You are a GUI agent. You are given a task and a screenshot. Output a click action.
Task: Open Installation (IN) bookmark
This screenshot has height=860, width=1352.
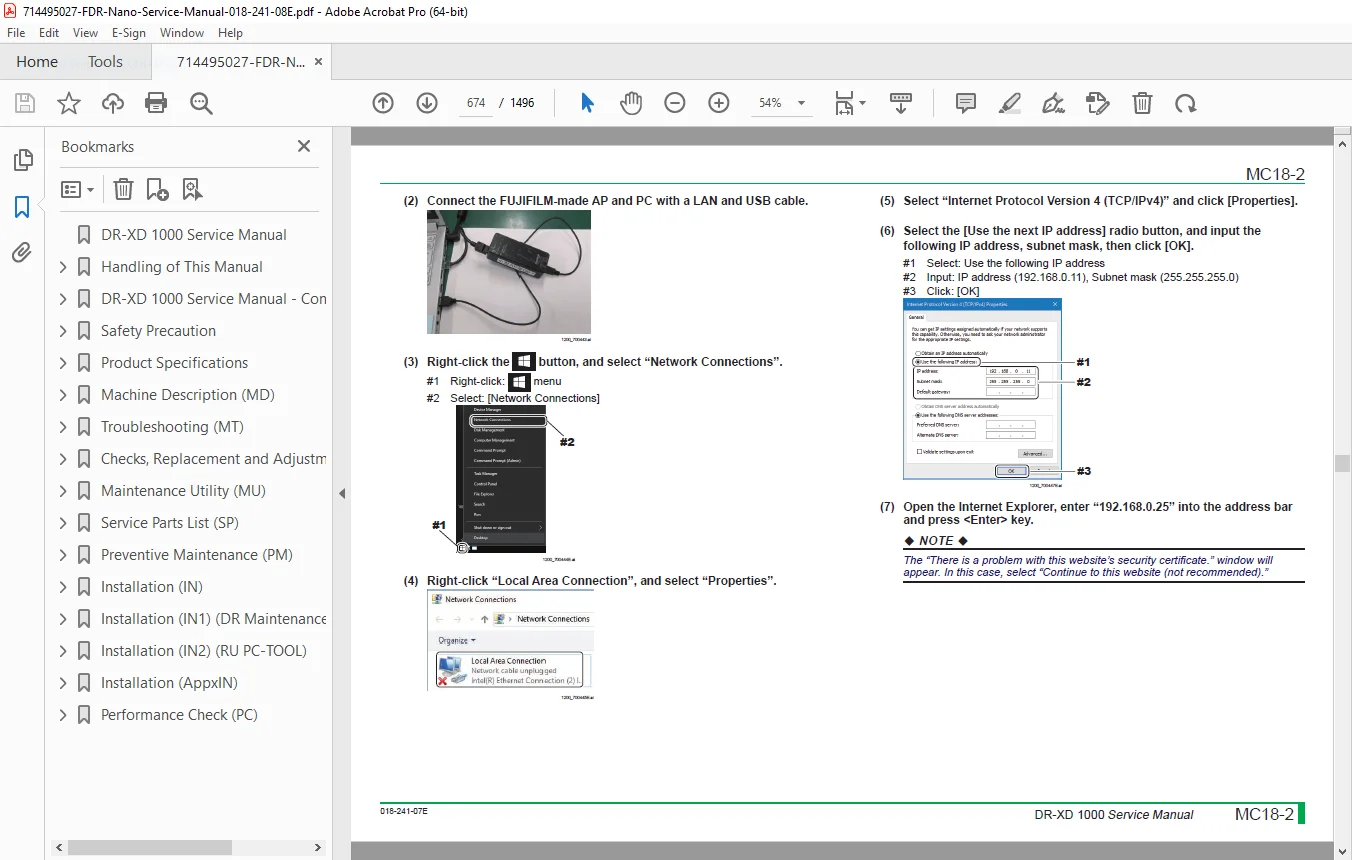point(151,587)
